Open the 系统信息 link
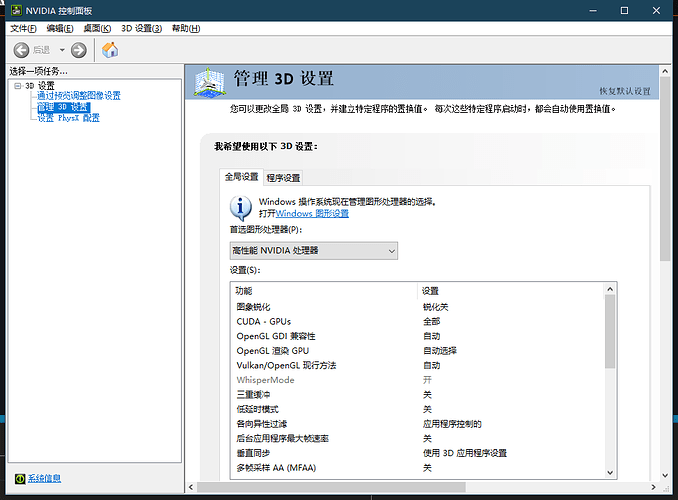The width and height of the screenshot is (678, 500). click(x=45, y=478)
